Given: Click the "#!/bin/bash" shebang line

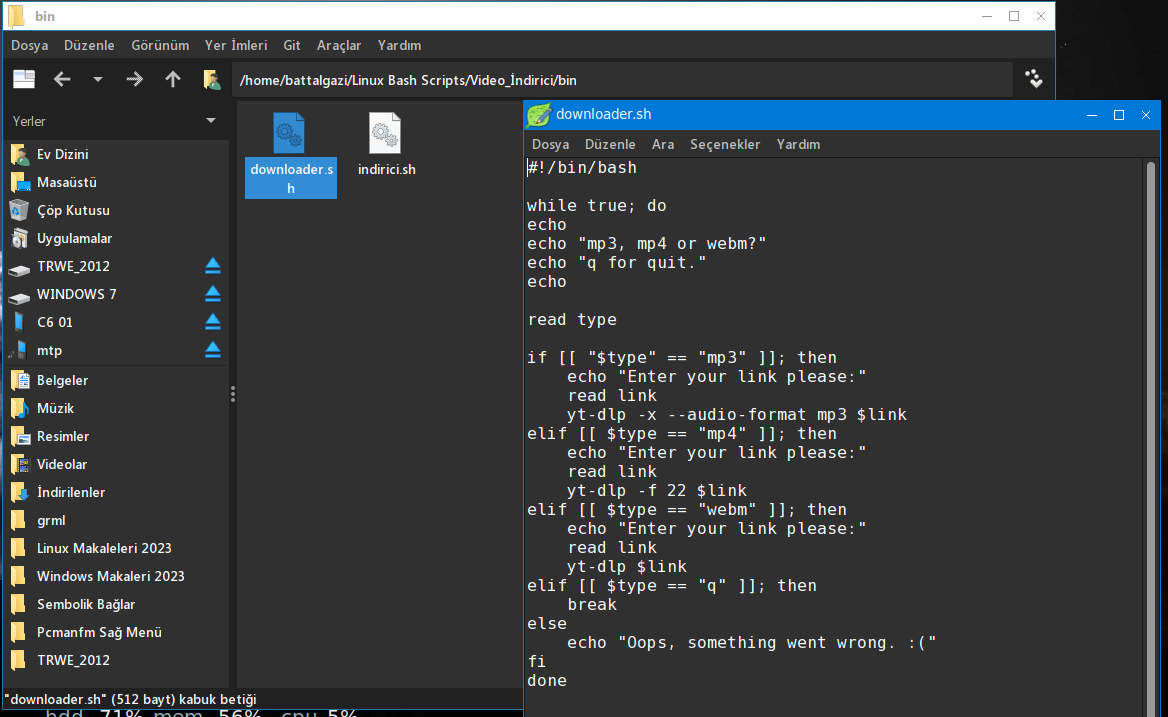Looking at the screenshot, I should (x=582, y=168).
